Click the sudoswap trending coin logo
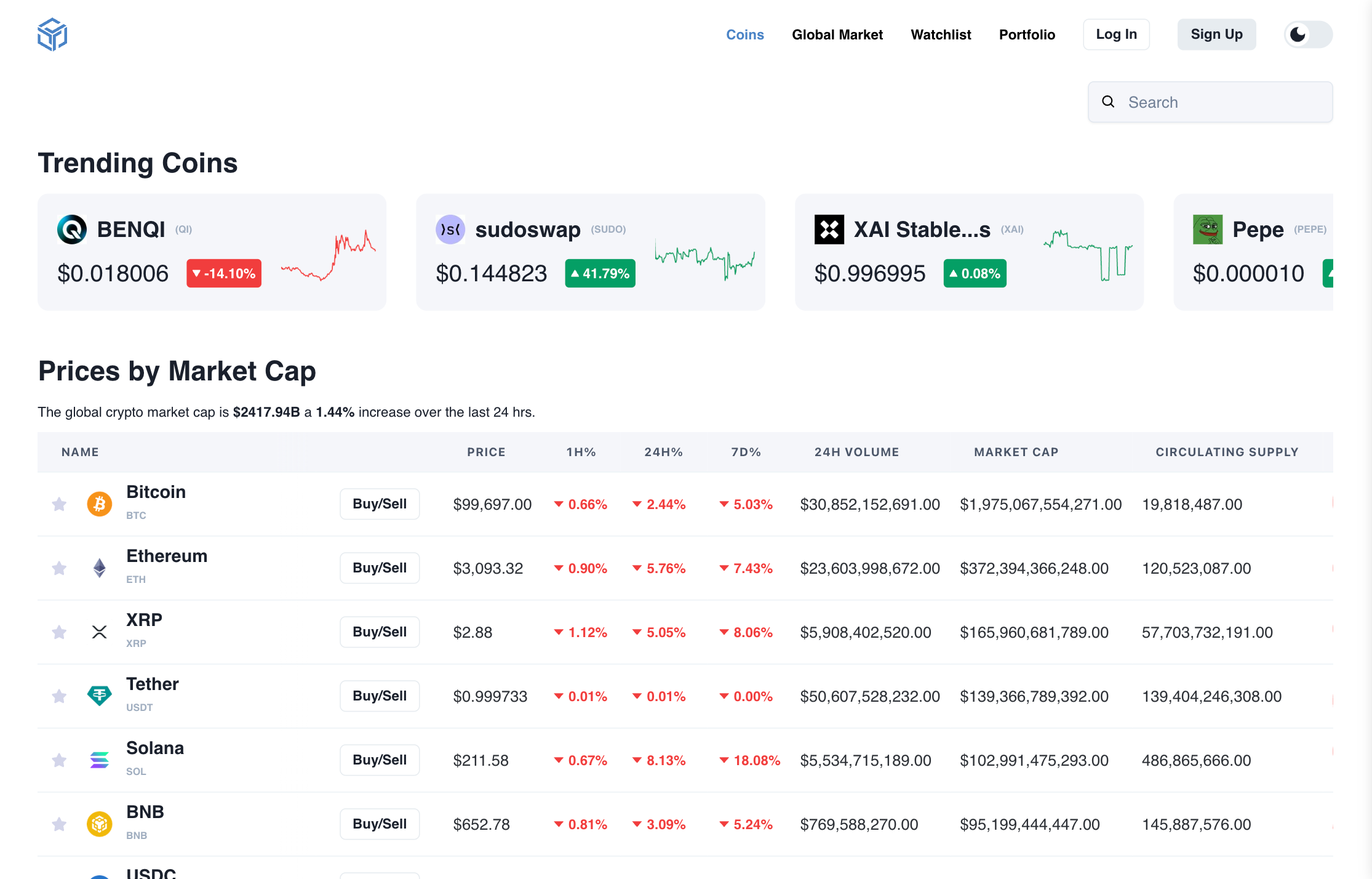Viewport: 1372px width, 879px height. [x=450, y=230]
